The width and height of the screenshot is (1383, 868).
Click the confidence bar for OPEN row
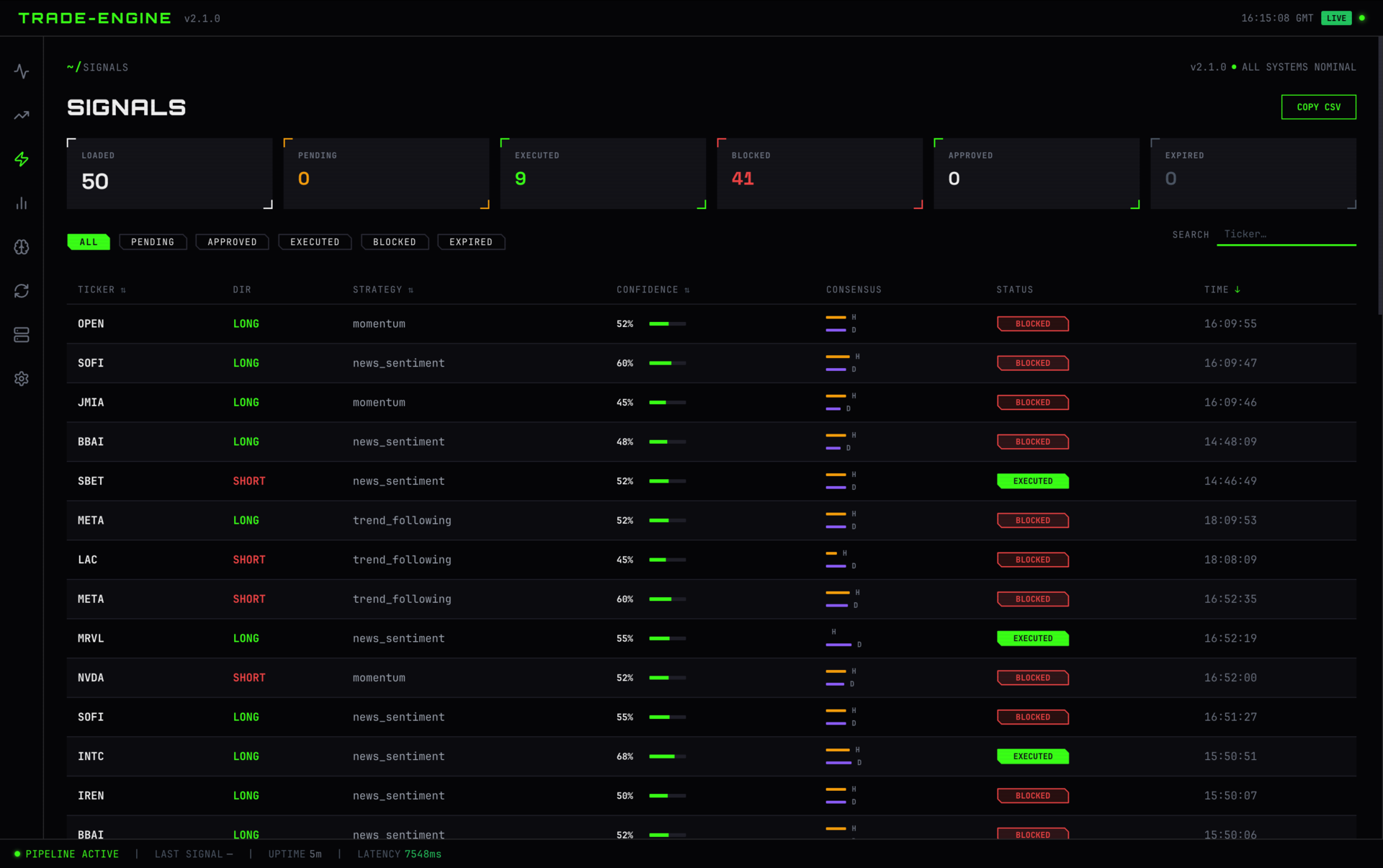667,324
